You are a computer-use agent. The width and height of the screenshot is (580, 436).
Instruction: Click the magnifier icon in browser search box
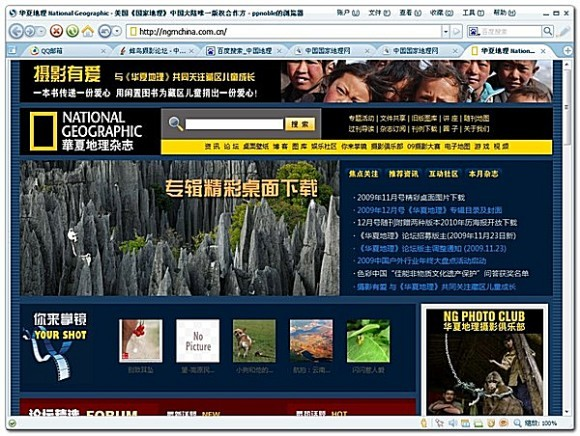pos(547,31)
